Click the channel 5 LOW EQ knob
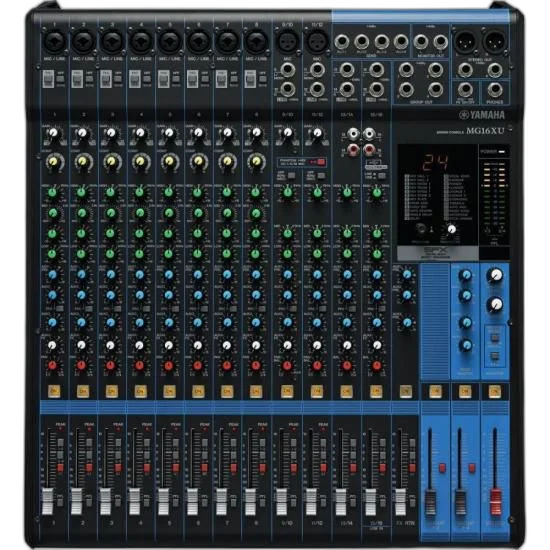Viewport: 550px width, 550px height. [x=169, y=254]
